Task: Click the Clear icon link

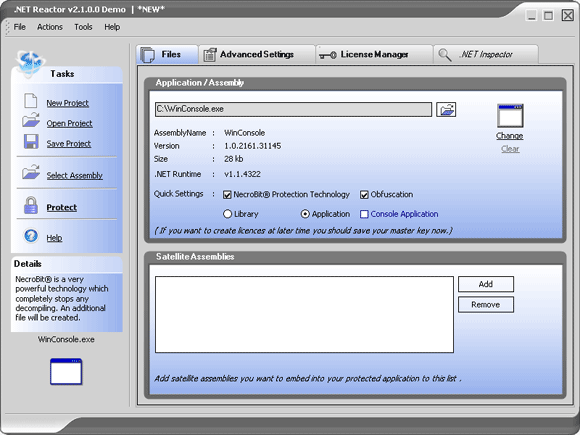Action: pos(510,149)
